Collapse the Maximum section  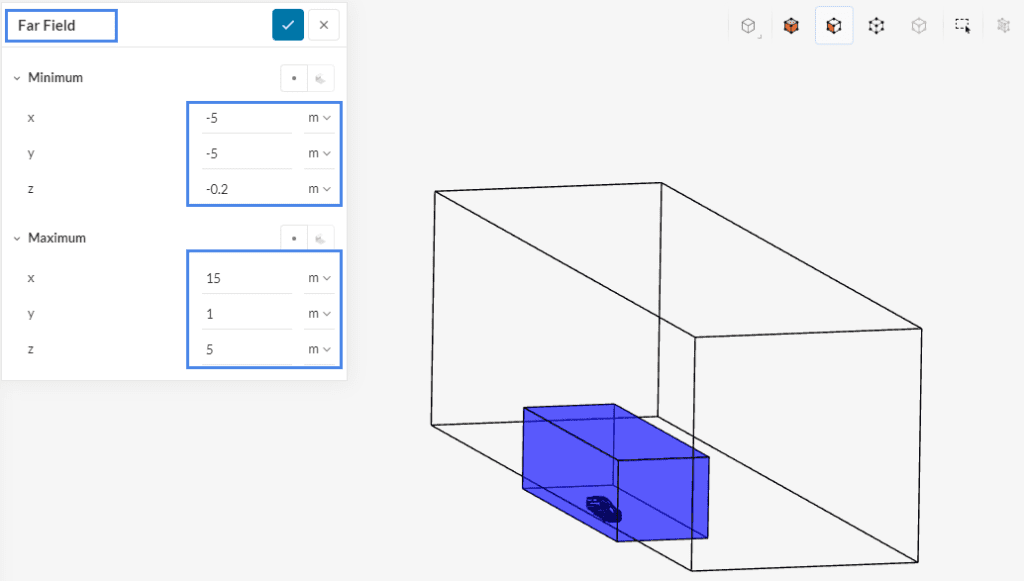pyautogui.click(x=17, y=238)
